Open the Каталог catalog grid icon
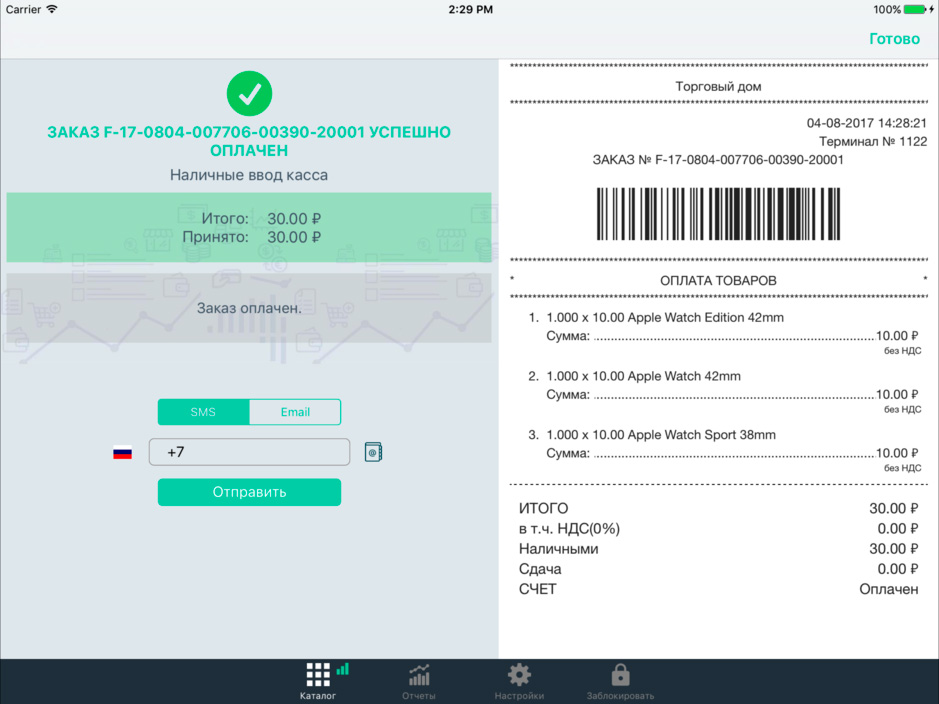Image resolution: width=939 pixels, height=704 pixels. 317,676
